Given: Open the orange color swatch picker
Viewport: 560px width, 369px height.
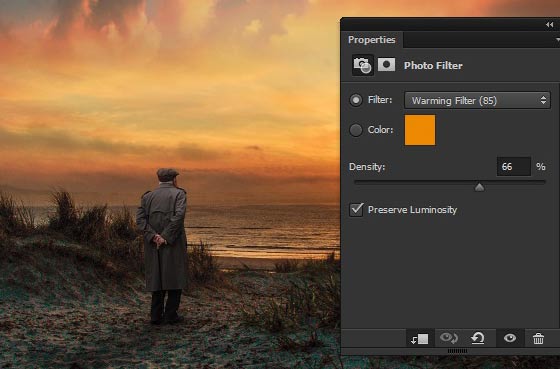Looking at the screenshot, I should pyautogui.click(x=420, y=130).
